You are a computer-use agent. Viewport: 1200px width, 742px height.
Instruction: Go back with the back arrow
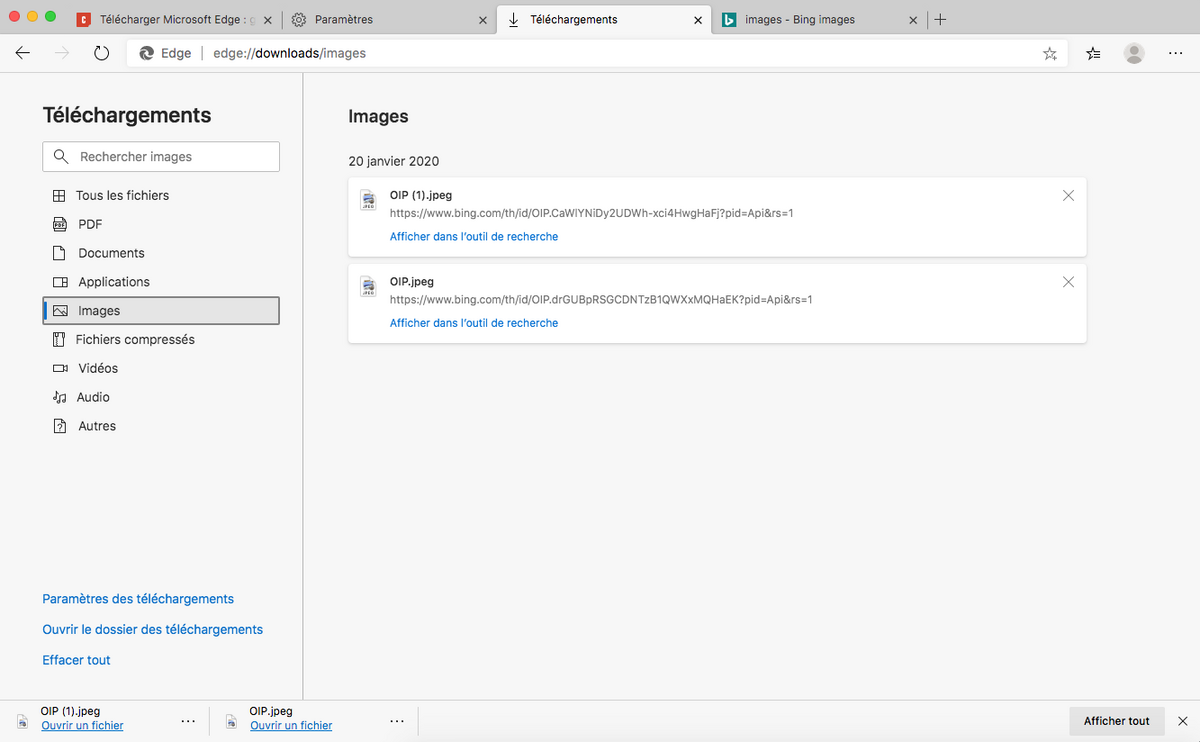(x=23, y=54)
